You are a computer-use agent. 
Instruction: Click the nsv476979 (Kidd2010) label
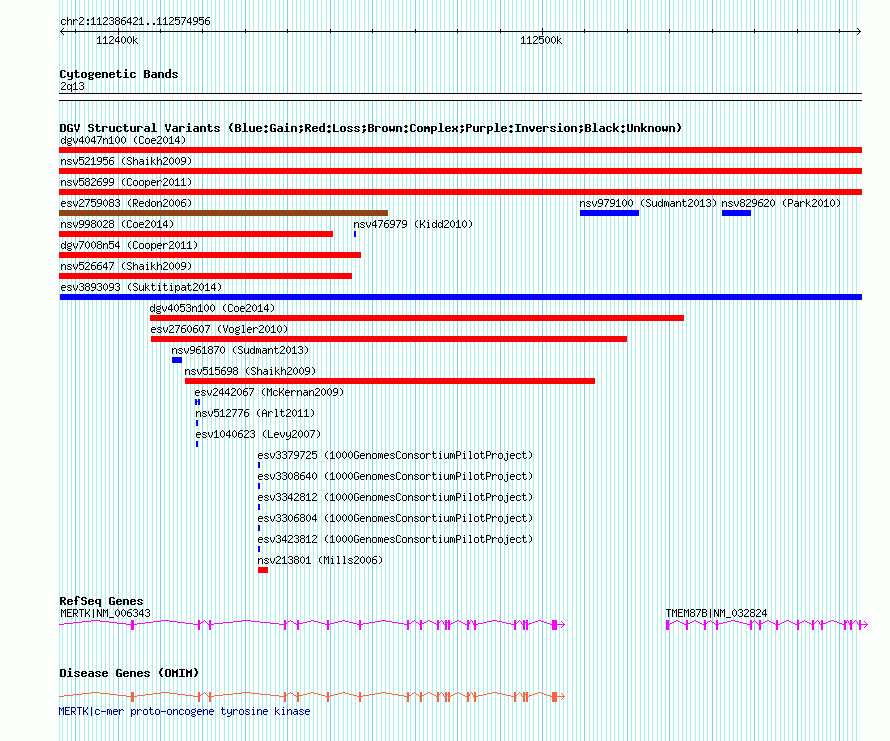pyautogui.click(x=413, y=224)
